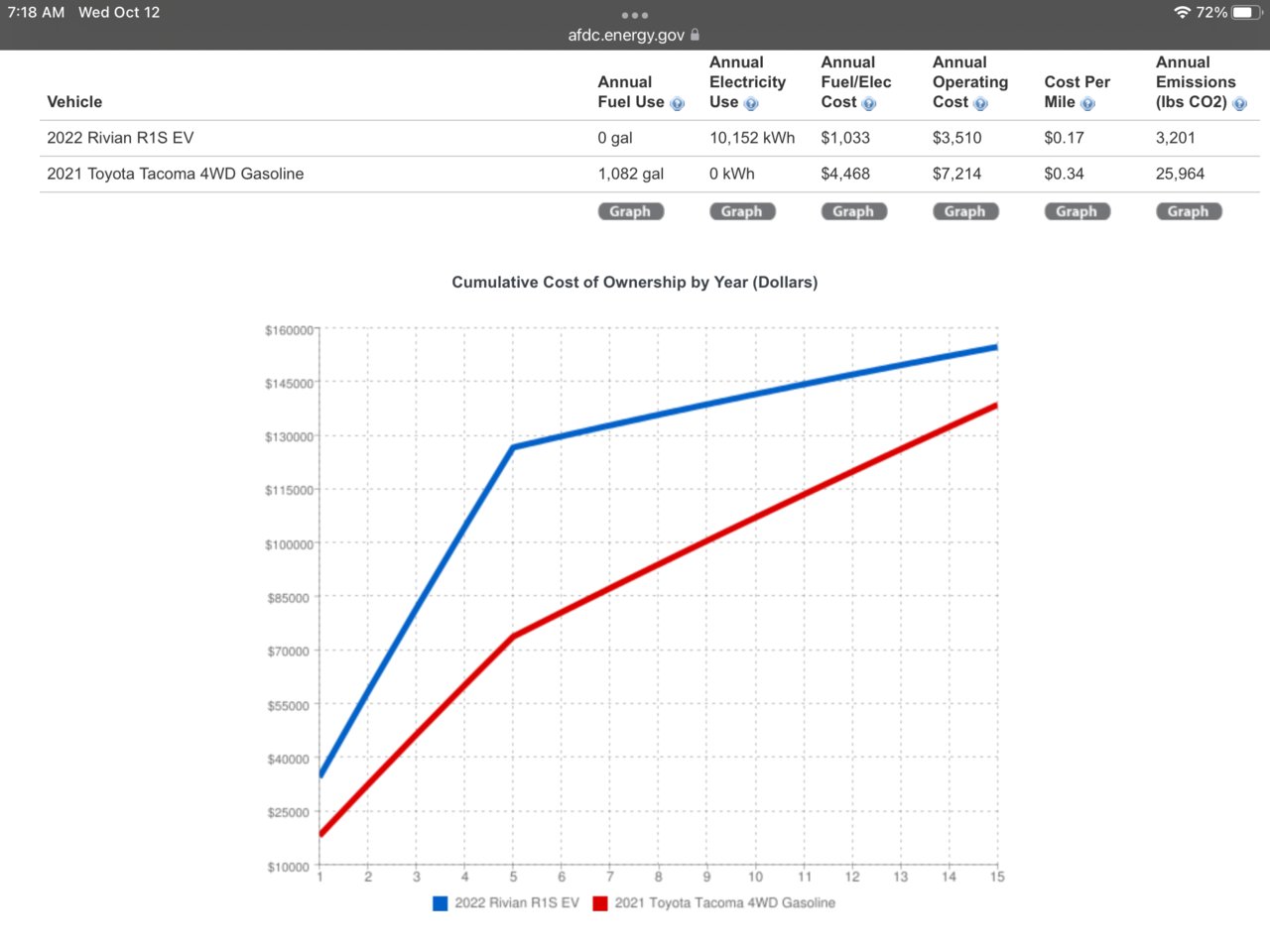The height and width of the screenshot is (952, 1270).
Task: Tap the lock icon beside afdc.energy.gov
Action: pos(695,35)
